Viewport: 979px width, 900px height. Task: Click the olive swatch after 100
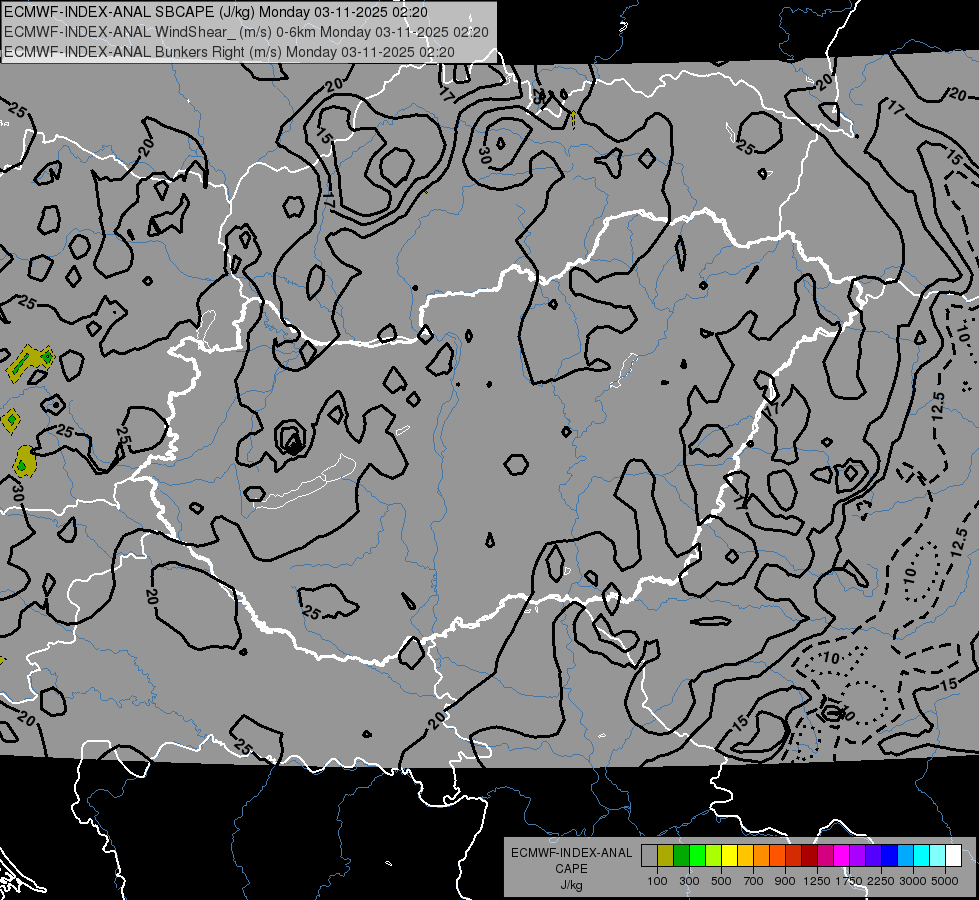(666, 855)
